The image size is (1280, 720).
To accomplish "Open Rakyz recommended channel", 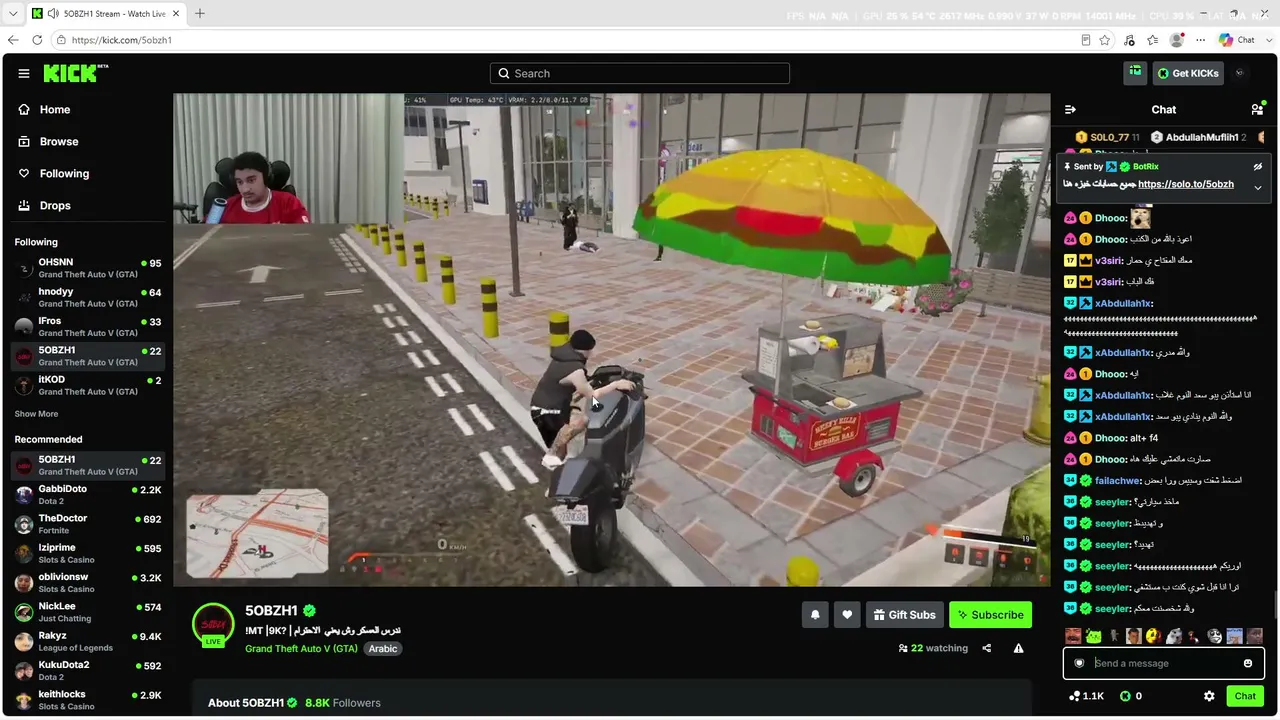I will pos(87,641).
